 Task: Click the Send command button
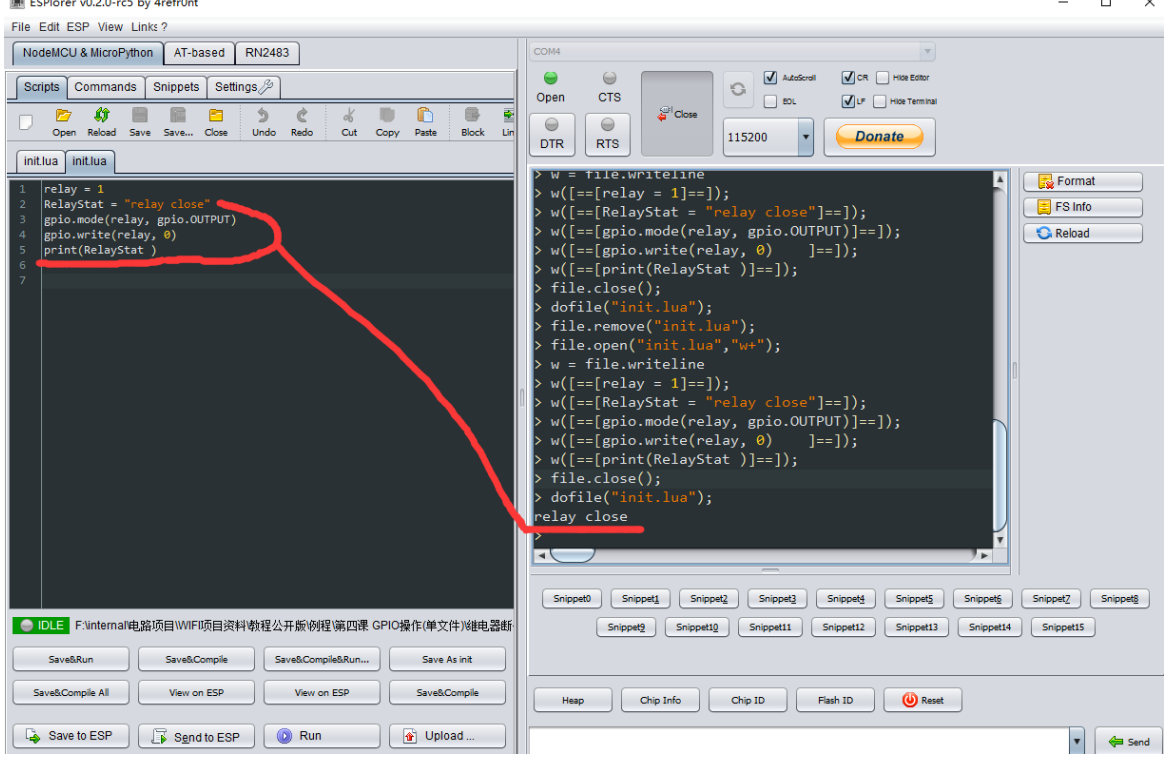point(1129,742)
